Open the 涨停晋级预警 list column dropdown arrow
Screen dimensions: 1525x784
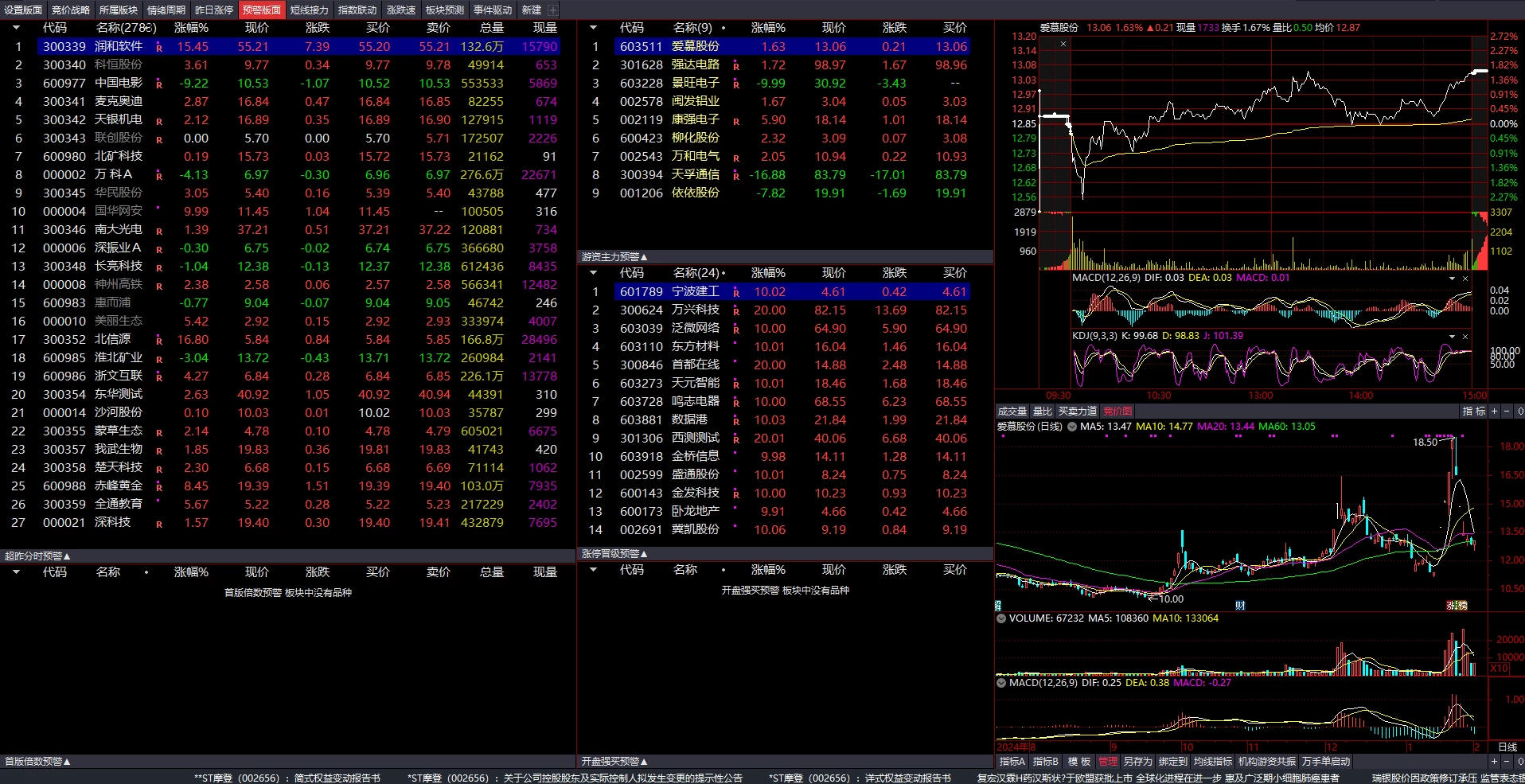[593, 570]
